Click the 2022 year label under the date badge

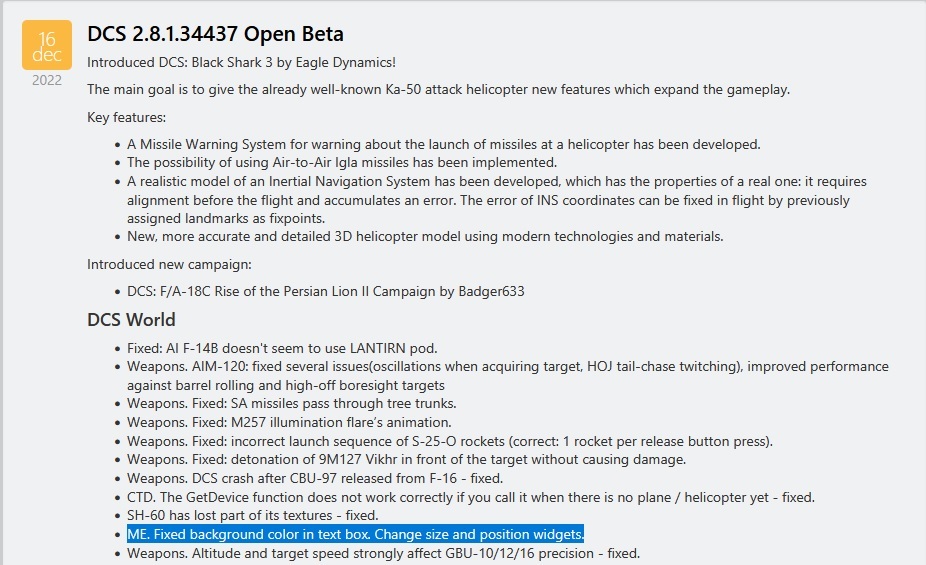pos(47,80)
